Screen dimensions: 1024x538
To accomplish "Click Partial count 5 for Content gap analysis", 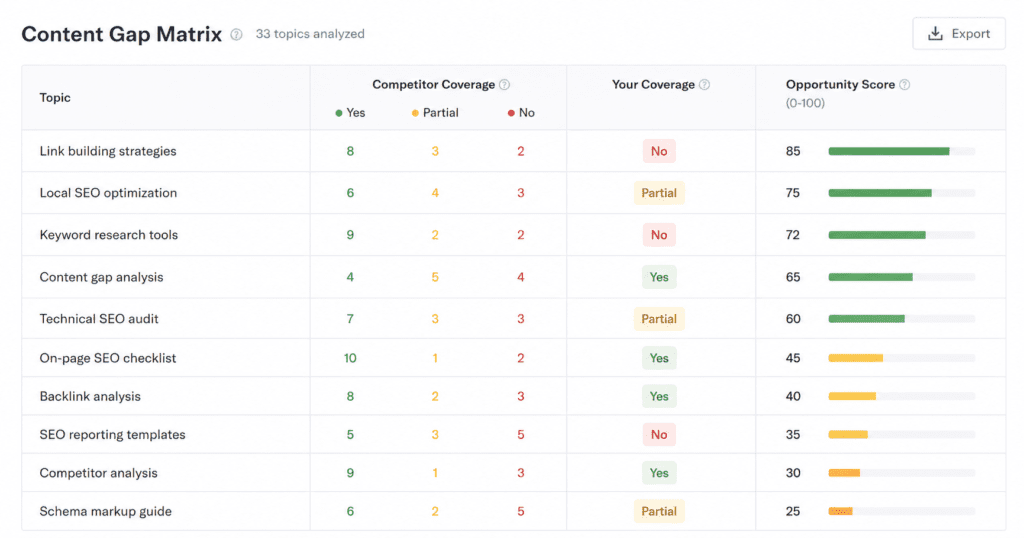I will [x=435, y=277].
